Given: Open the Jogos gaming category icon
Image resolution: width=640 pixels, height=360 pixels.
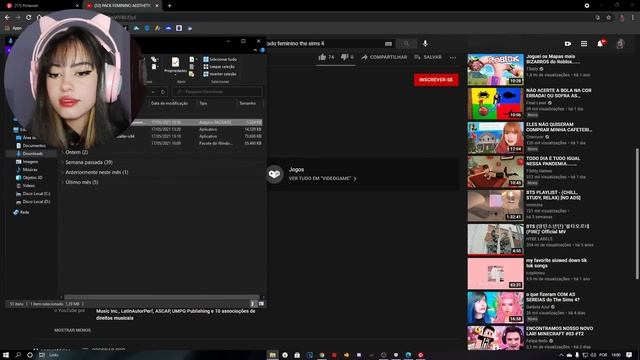Looking at the screenshot, I should click(x=274, y=174).
